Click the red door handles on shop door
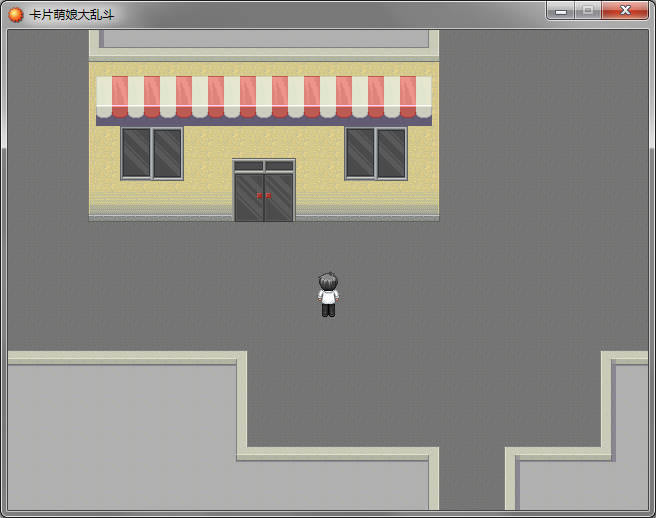Image resolution: width=656 pixels, height=518 pixels. 264,195
